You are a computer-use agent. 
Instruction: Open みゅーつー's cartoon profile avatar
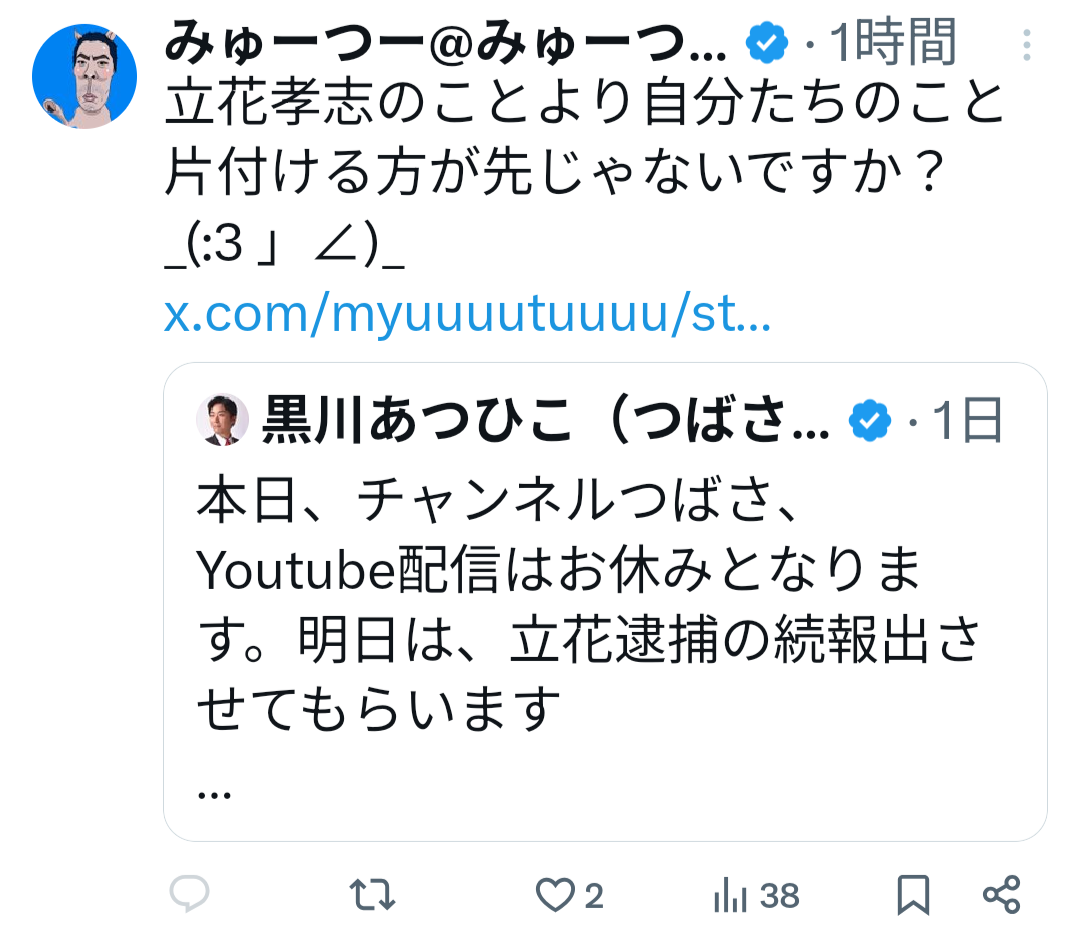pyautogui.click(x=84, y=77)
